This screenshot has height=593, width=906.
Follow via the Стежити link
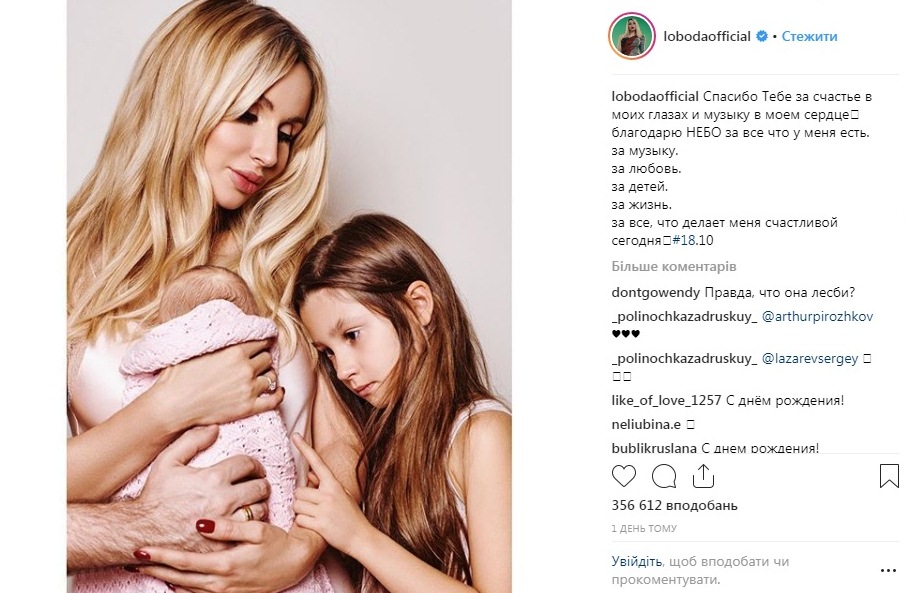click(x=809, y=36)
